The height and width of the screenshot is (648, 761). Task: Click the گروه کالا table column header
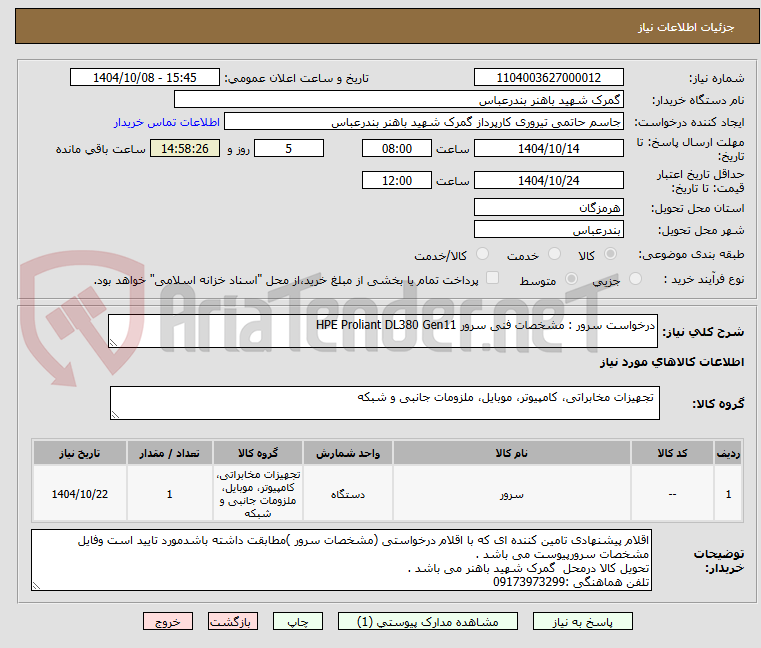258,453
